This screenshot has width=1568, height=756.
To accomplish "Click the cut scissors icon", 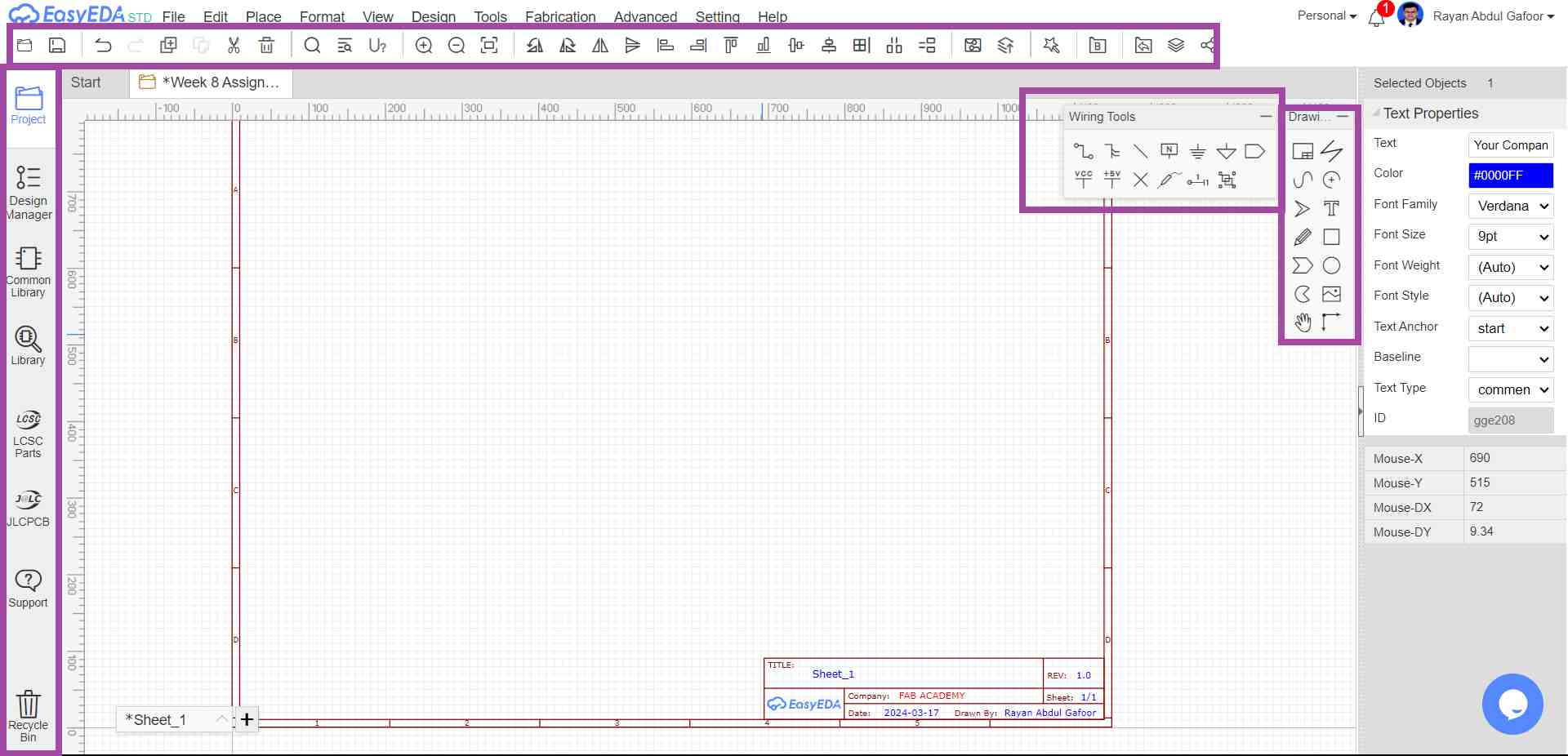I will click(x=234, y=46).
